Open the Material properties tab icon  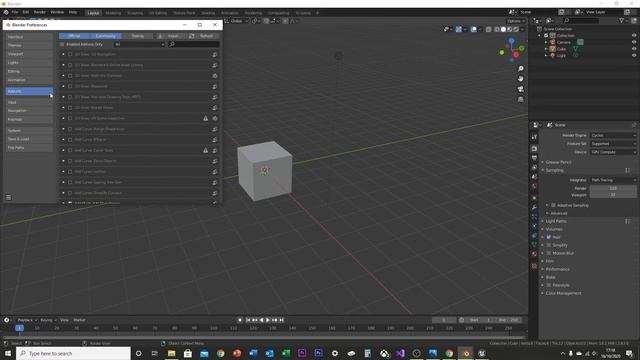(x=534, y=254)
